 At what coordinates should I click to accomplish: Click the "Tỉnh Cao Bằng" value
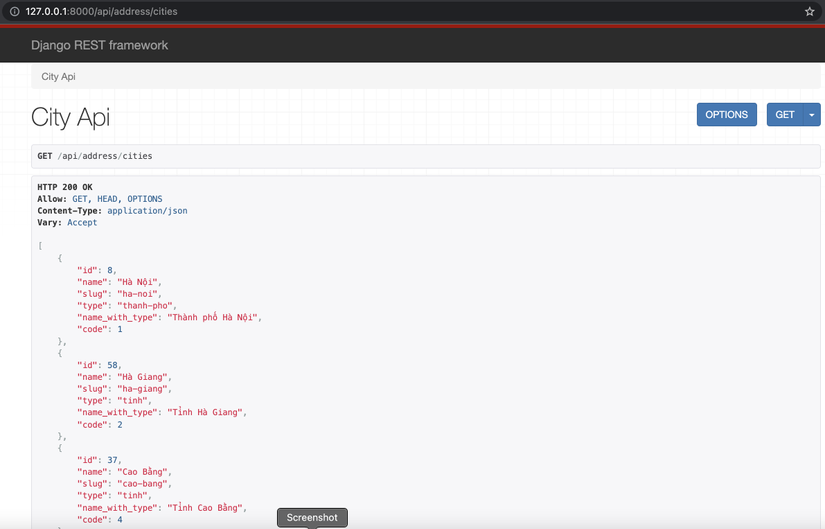click(206, 508)
